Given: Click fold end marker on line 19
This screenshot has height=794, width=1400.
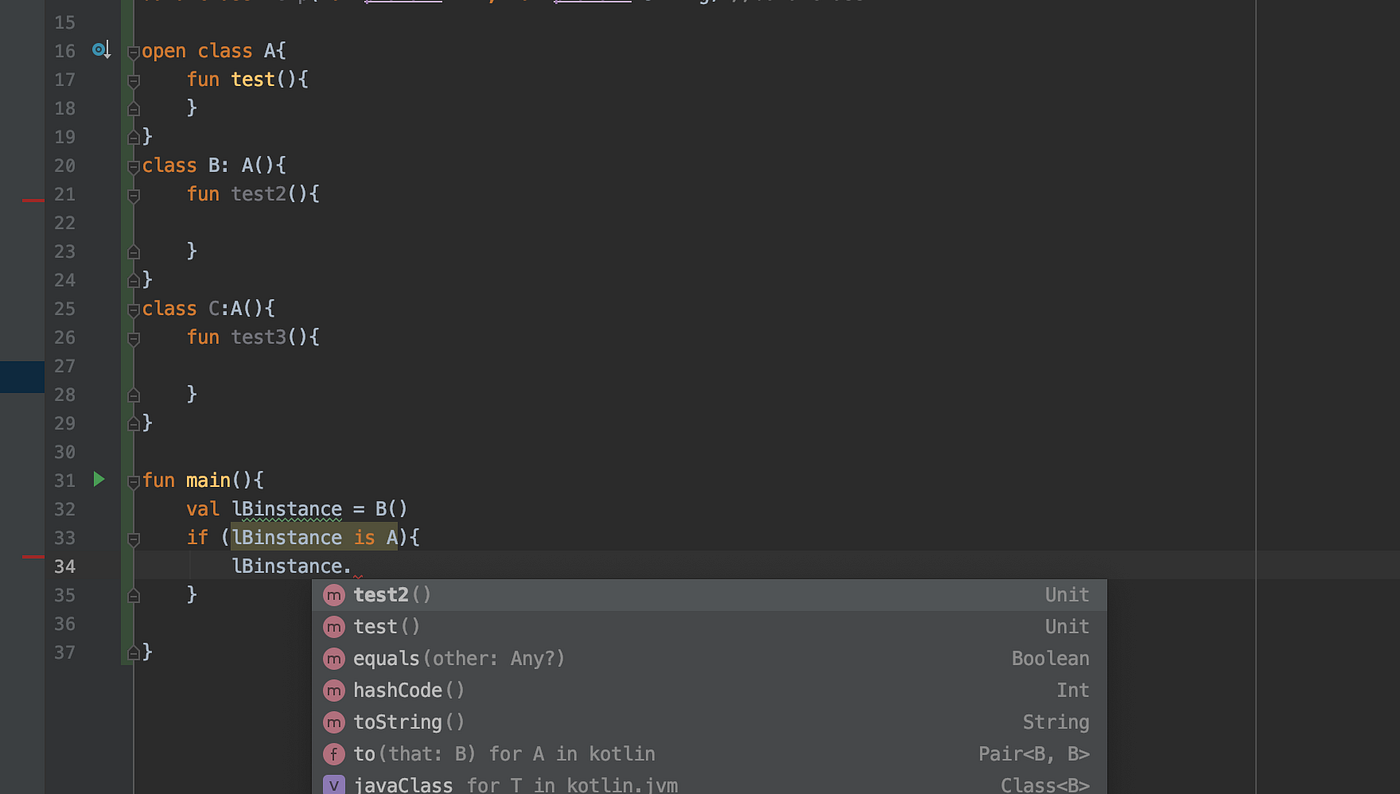Looking at the screenshot, I should (x=133, y=137).
